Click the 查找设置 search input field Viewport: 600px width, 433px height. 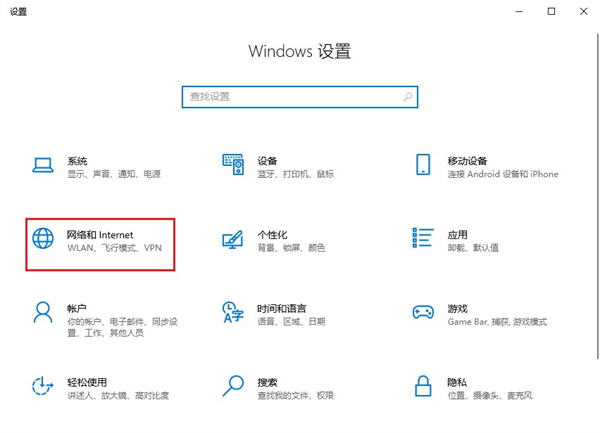click(290, 96)
